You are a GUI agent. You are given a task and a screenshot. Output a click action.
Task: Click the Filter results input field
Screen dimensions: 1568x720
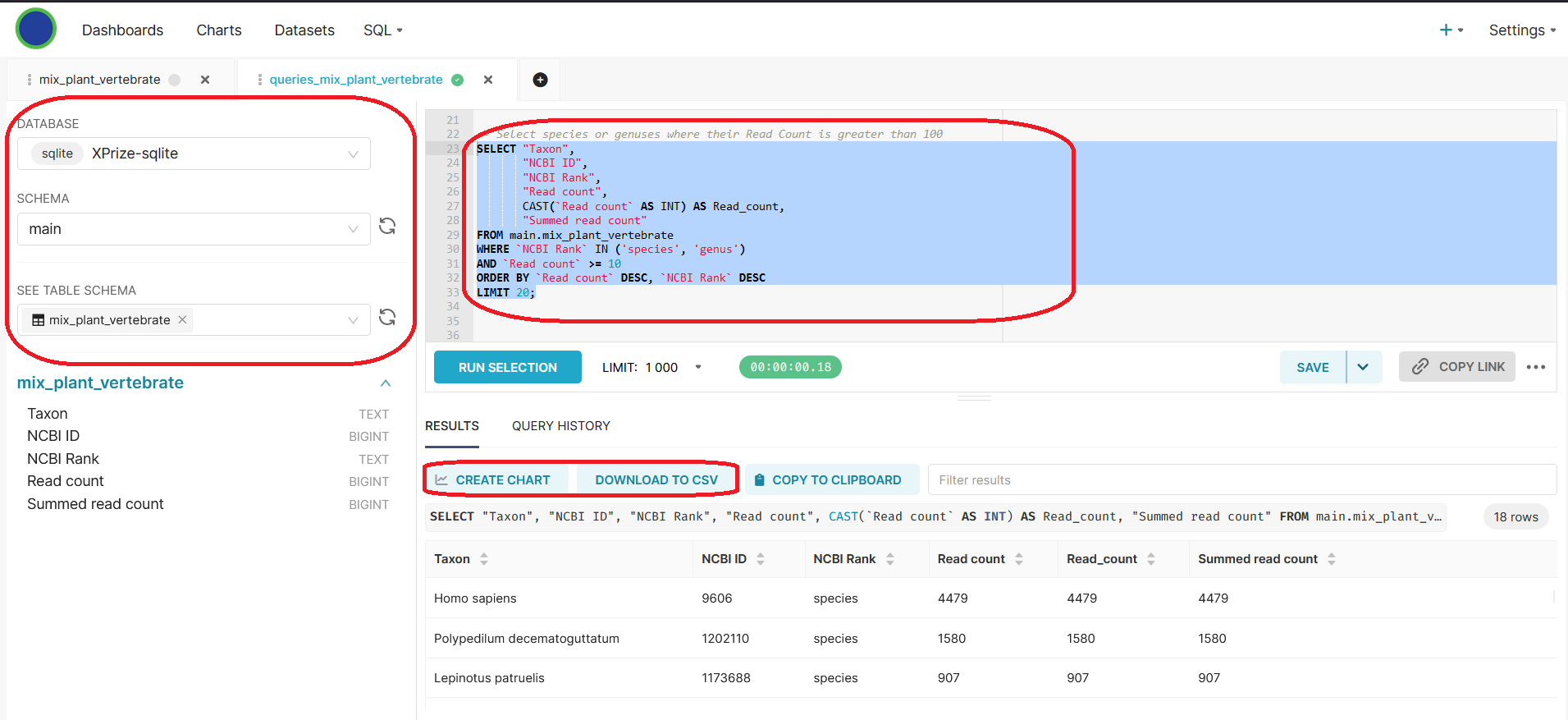pos(1242,480)
